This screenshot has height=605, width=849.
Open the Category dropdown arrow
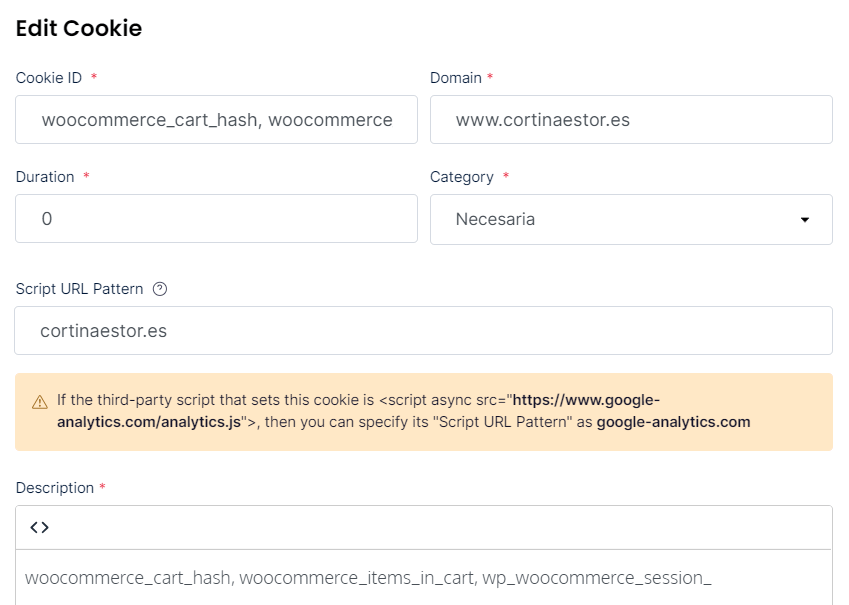(805, 220)
